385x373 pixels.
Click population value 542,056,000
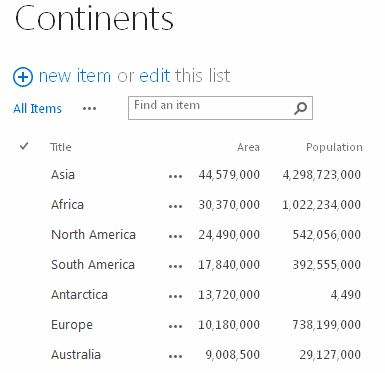pos(327,235)
